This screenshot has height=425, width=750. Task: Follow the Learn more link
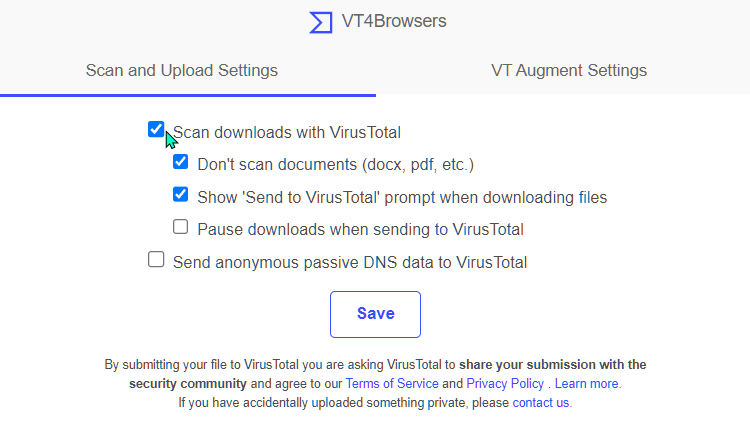coord(588,384)
